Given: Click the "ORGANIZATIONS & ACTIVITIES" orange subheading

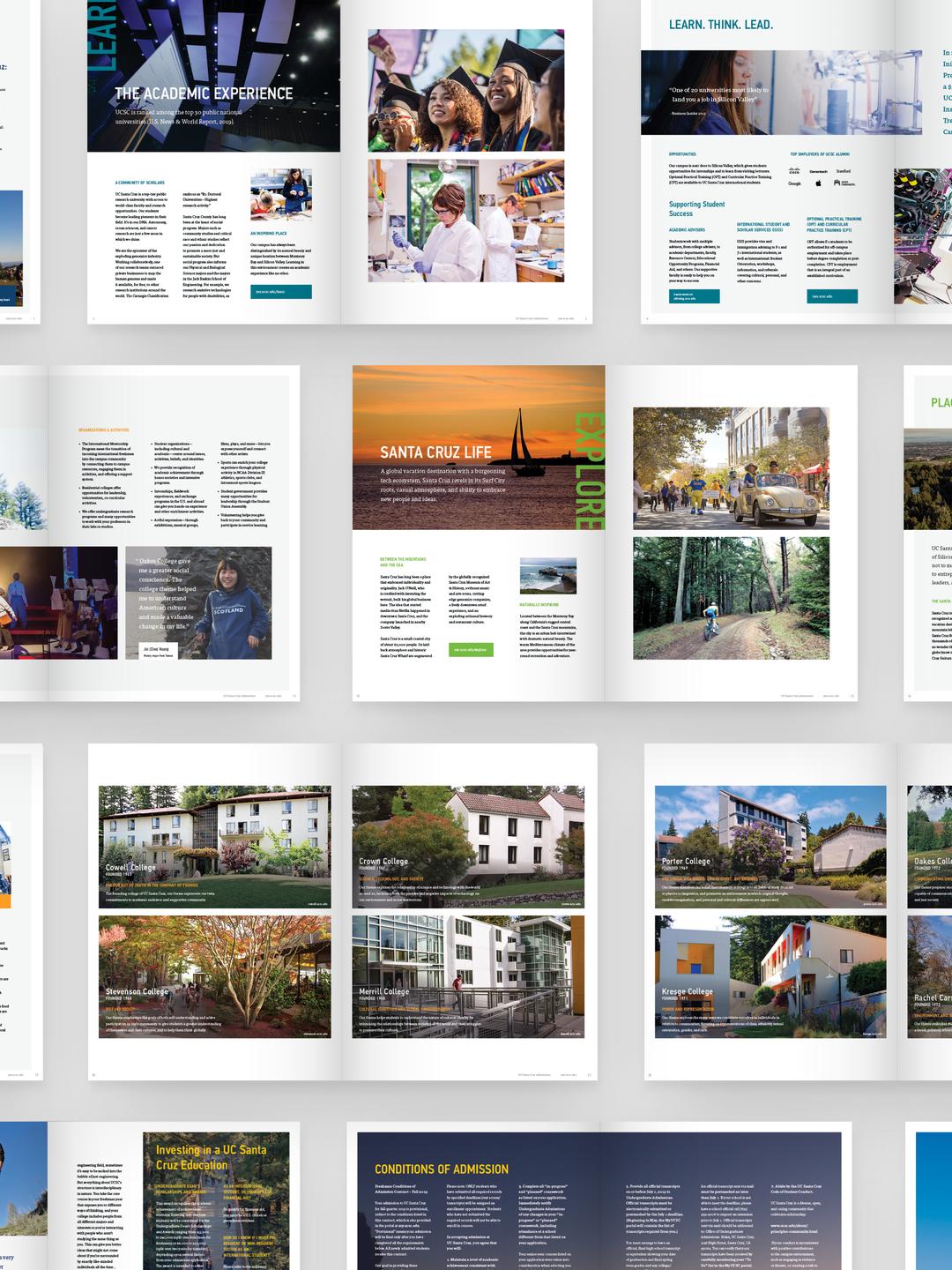Looking at the screenshot, I should tap(104, 430).
